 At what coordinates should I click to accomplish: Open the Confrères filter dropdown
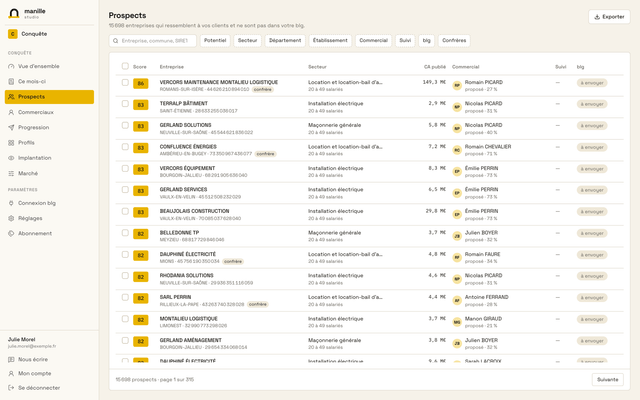point(454,40)
